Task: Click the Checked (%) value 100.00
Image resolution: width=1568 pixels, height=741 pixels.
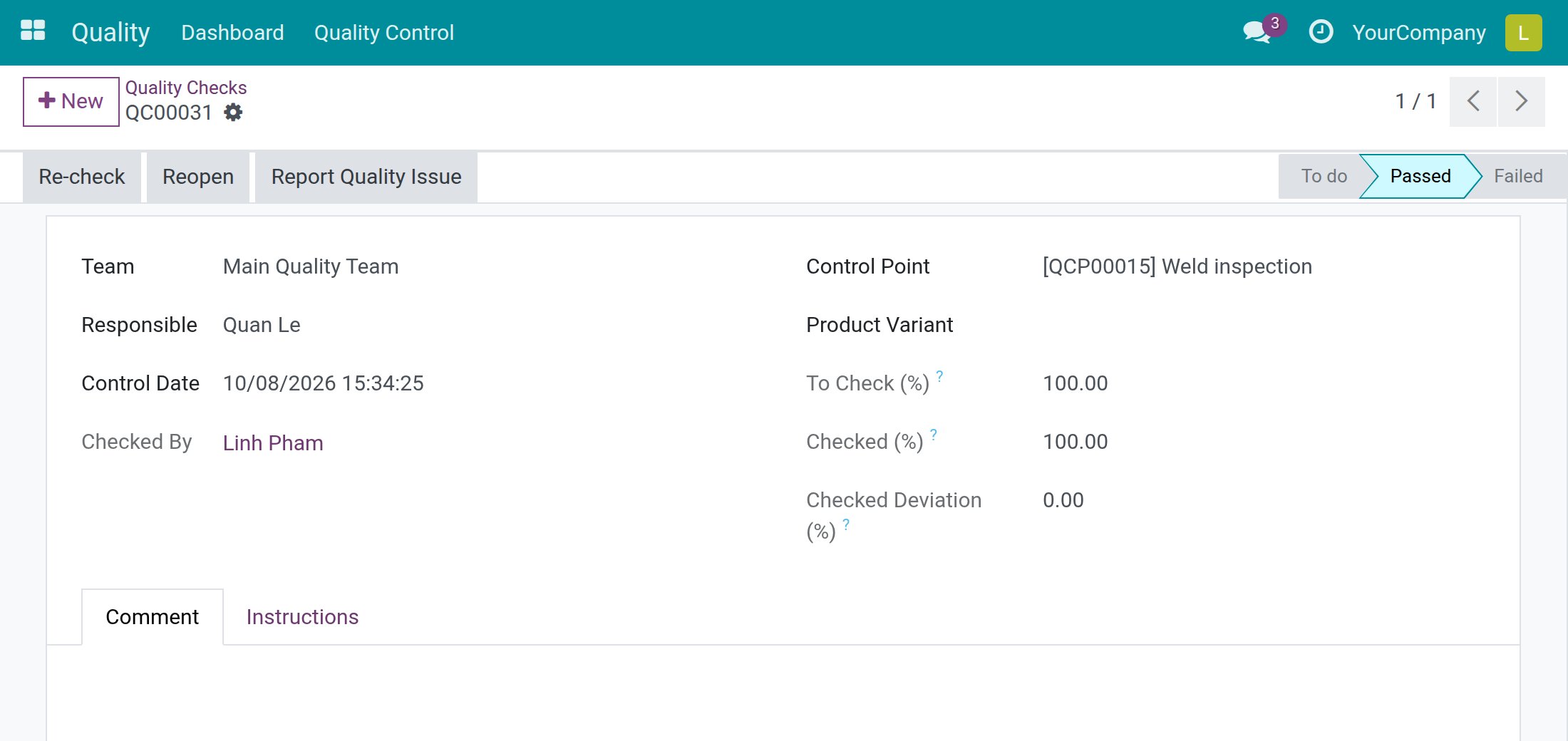Action: (1076, 442)
